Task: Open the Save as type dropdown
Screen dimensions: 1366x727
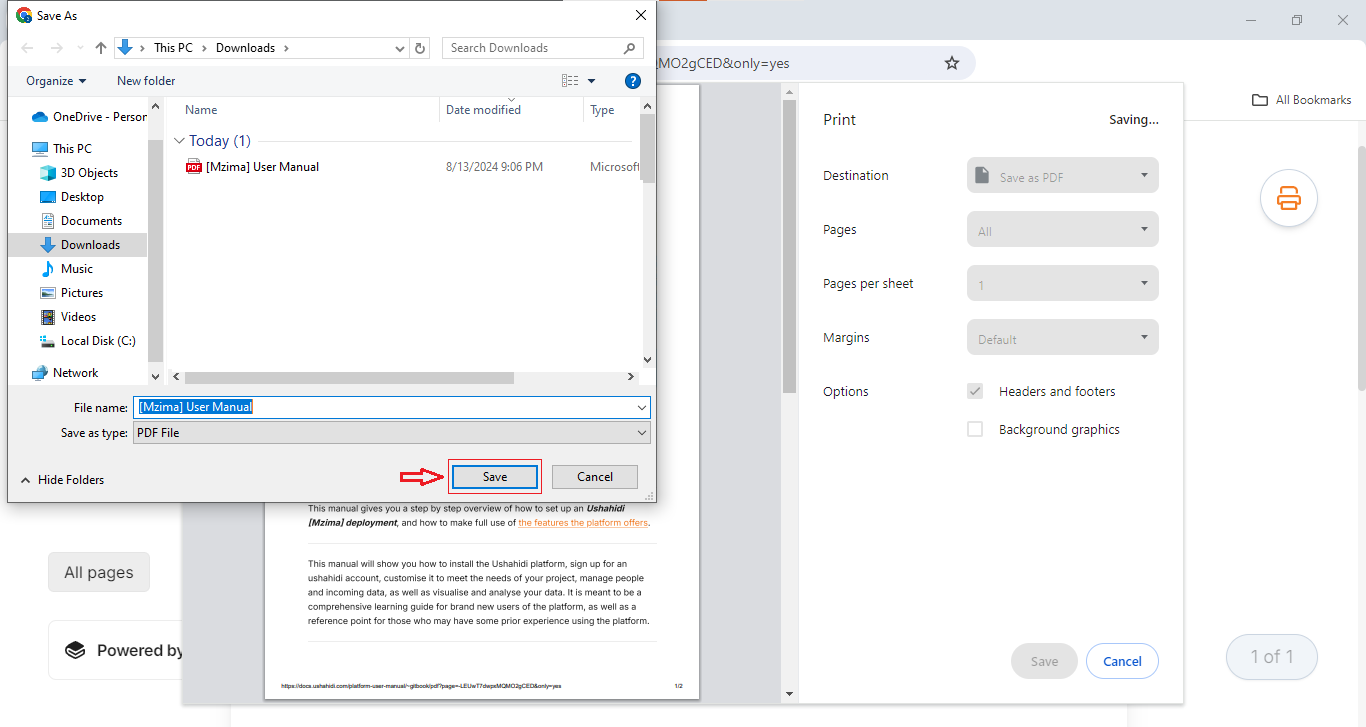Action: 392,433
